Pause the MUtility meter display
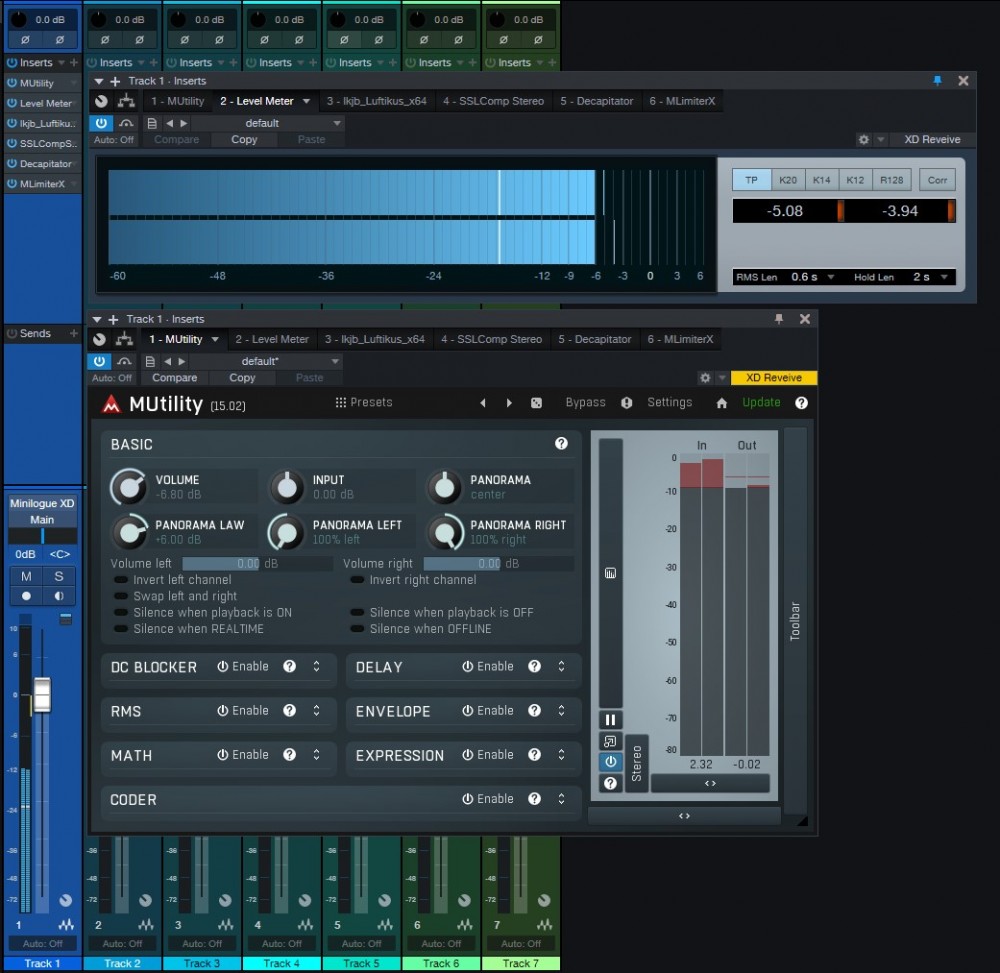The image size is (1000, 973). [x=610, y=720]
